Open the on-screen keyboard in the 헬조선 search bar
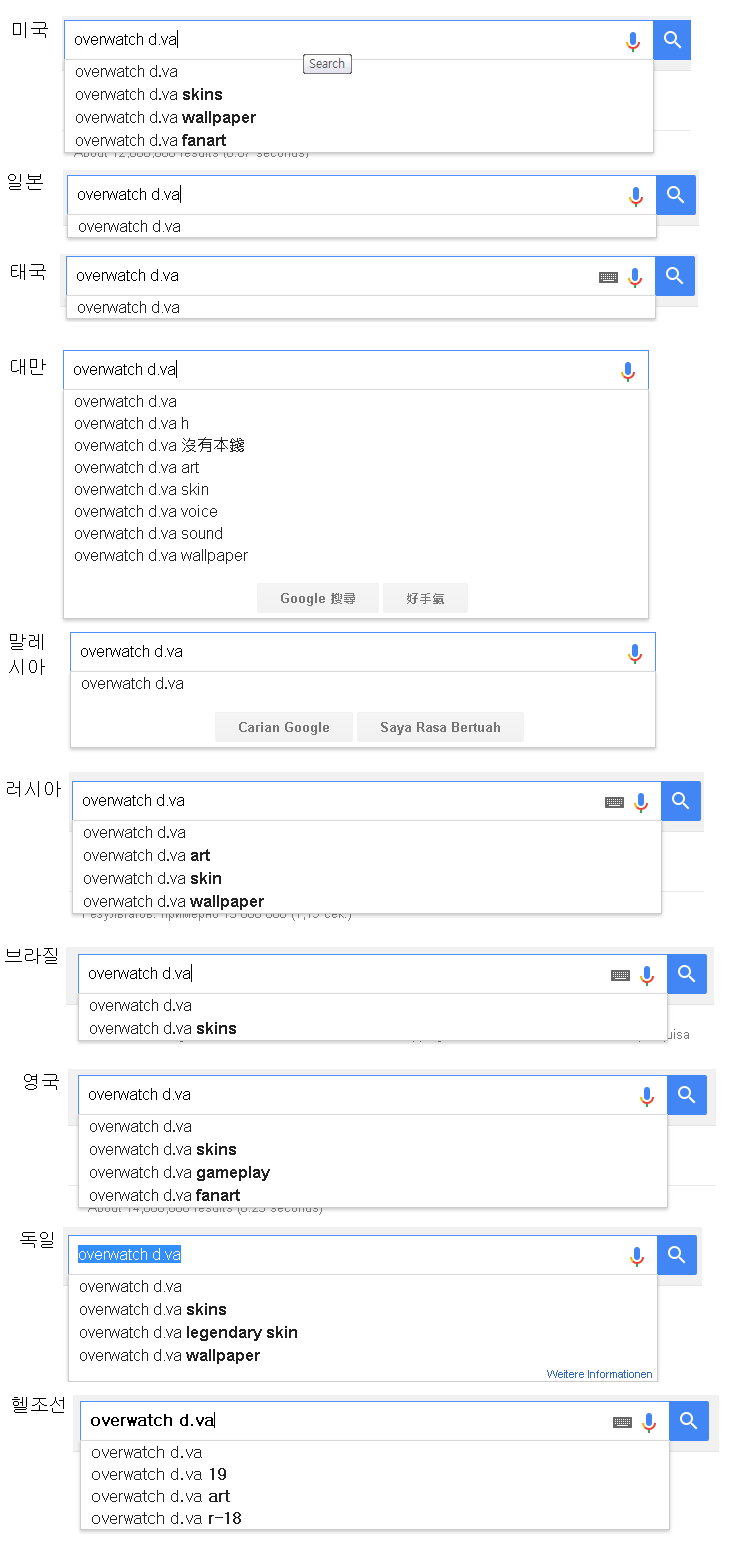The width and height of the screenshot is (740, 1548). pyautogui.click(x=622, y=1422)
